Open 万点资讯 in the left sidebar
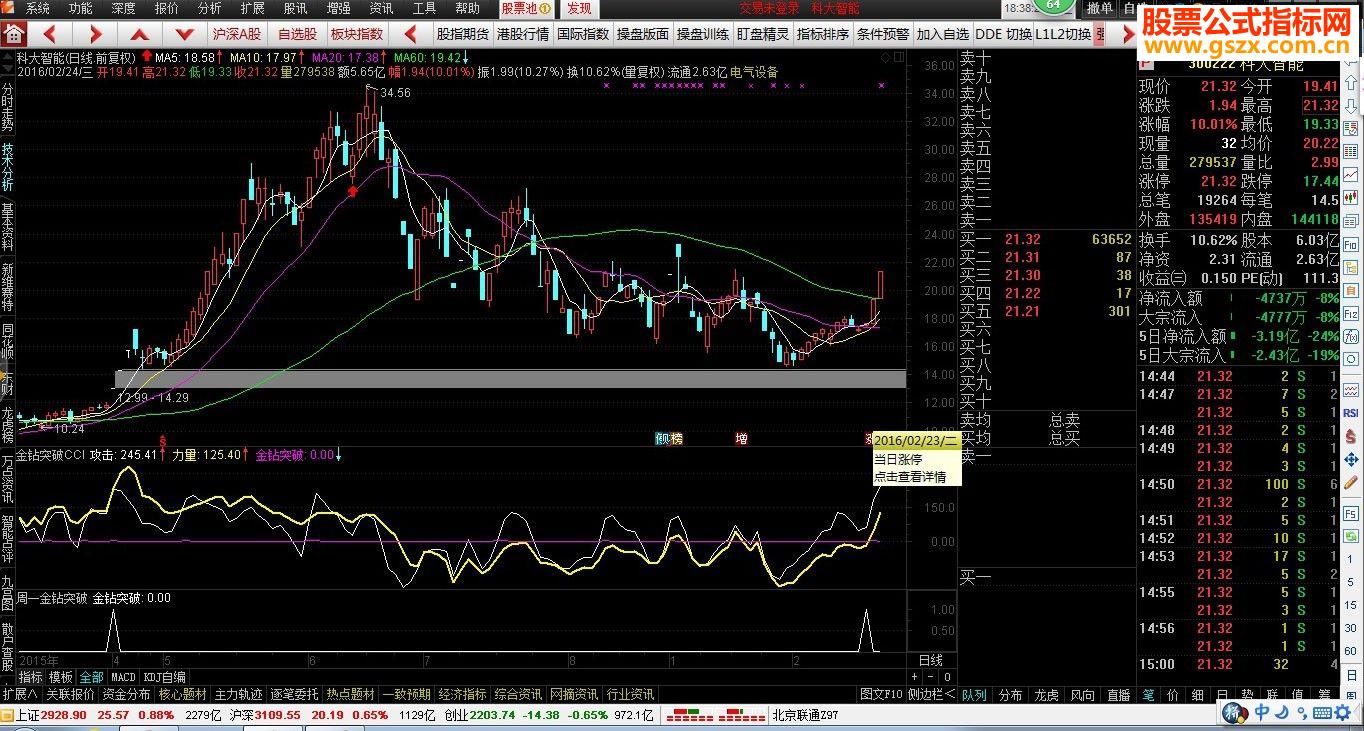Viewport: 1364px width, 731px height. pyautogui.click(x=8, y=478)
